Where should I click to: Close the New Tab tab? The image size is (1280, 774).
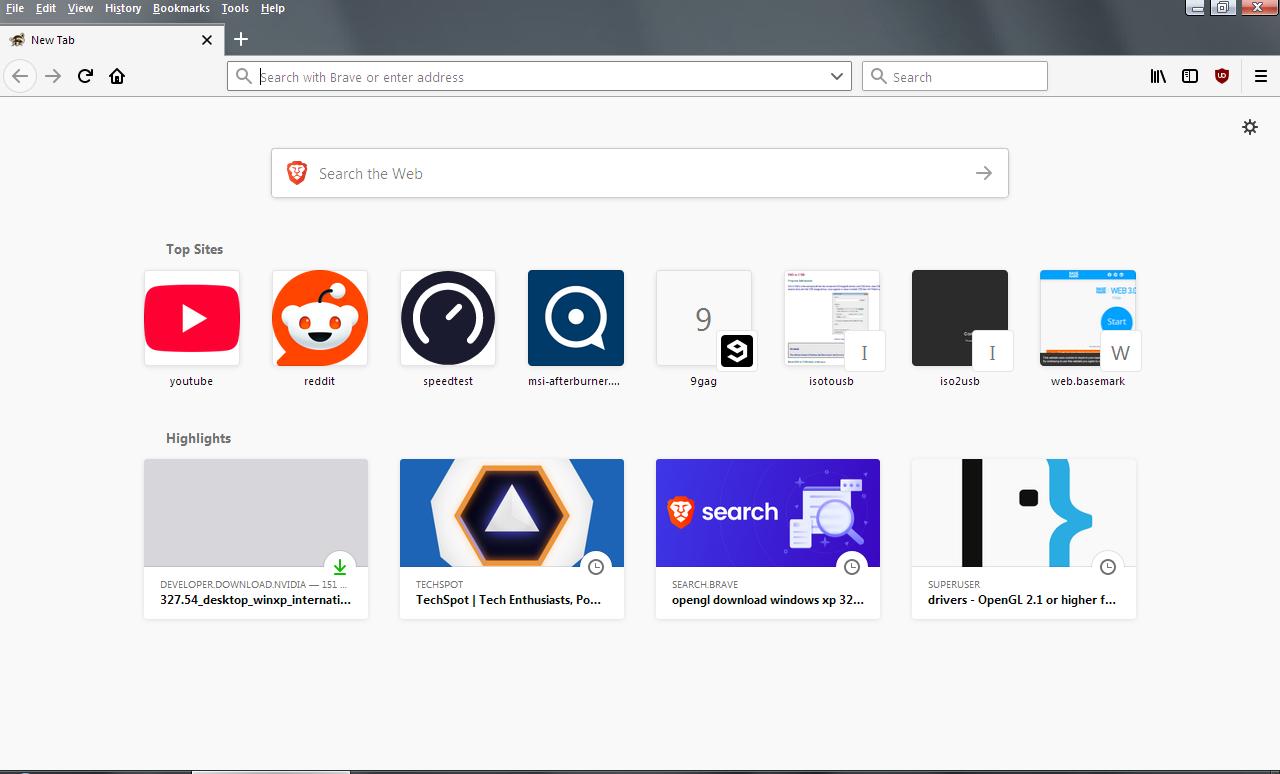207,40
